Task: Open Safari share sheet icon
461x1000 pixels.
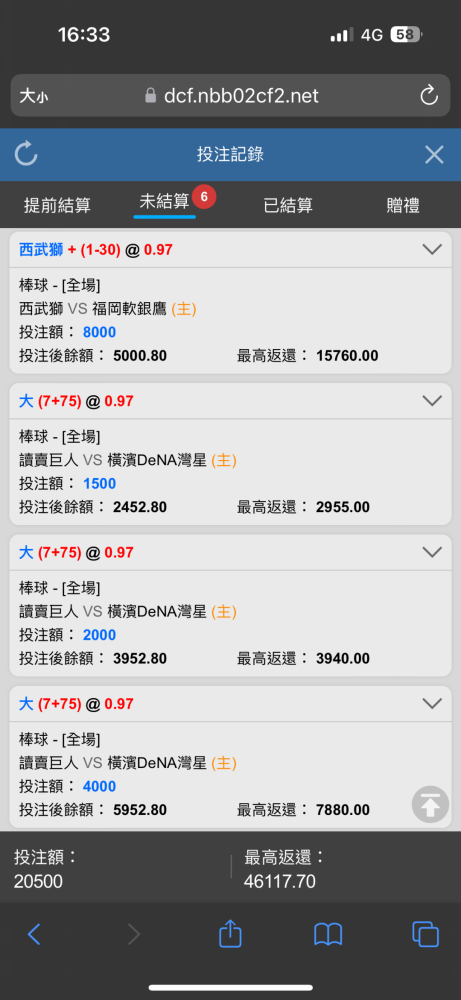Action: click(230, 934)
